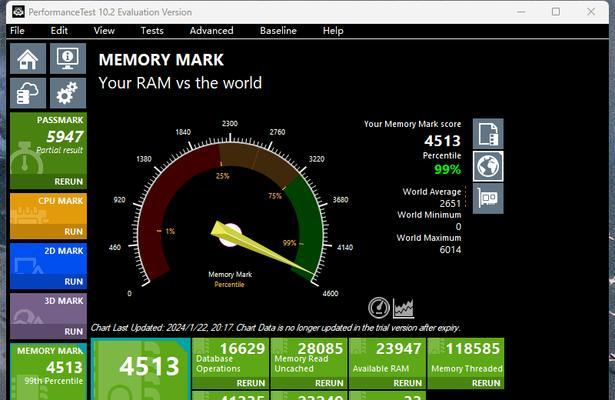Open the cloud baseline manager icon
The width and height of the screenshot is (615, 400).
coord(28,93)
